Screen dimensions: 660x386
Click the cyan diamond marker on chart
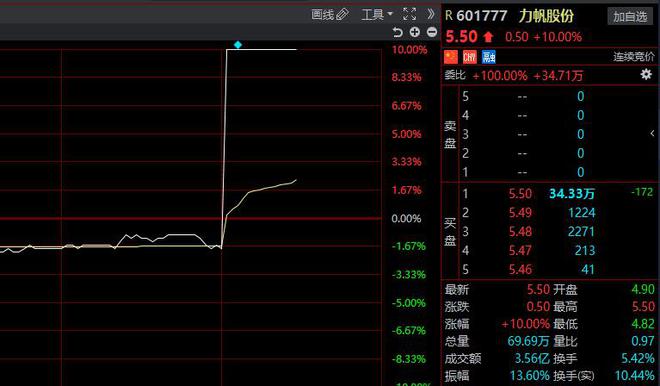(238, 45)
